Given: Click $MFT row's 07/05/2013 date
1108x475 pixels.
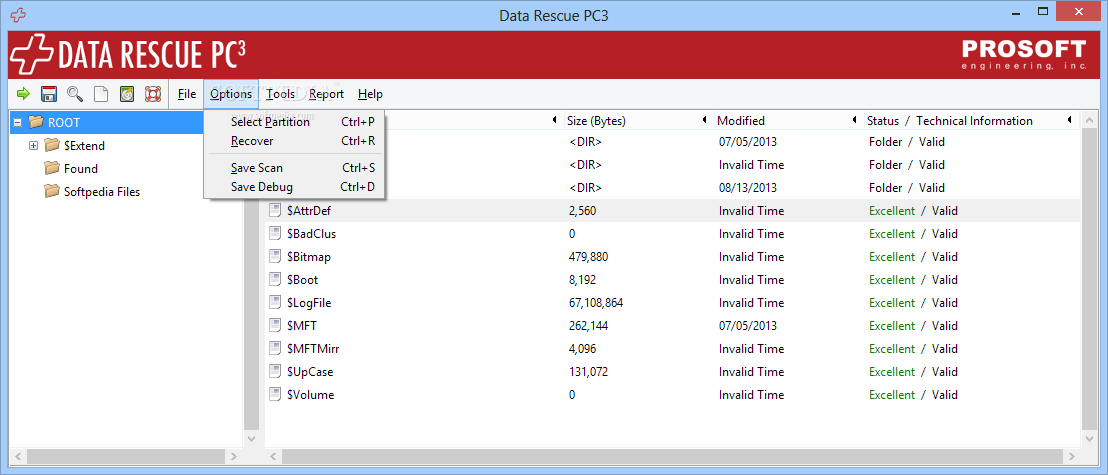Looking at the screenshot, I should [748, 326].
